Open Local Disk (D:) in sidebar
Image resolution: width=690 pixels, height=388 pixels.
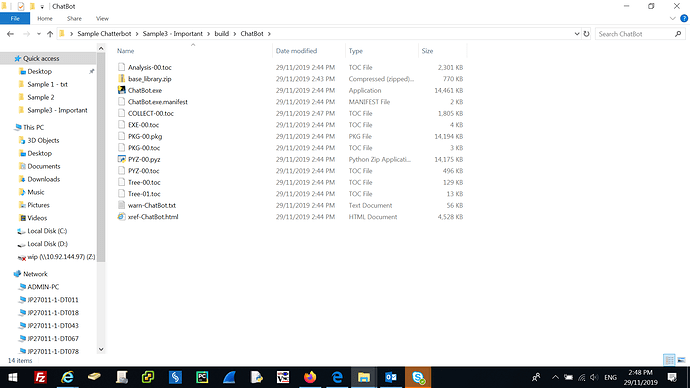click(48, 244)
